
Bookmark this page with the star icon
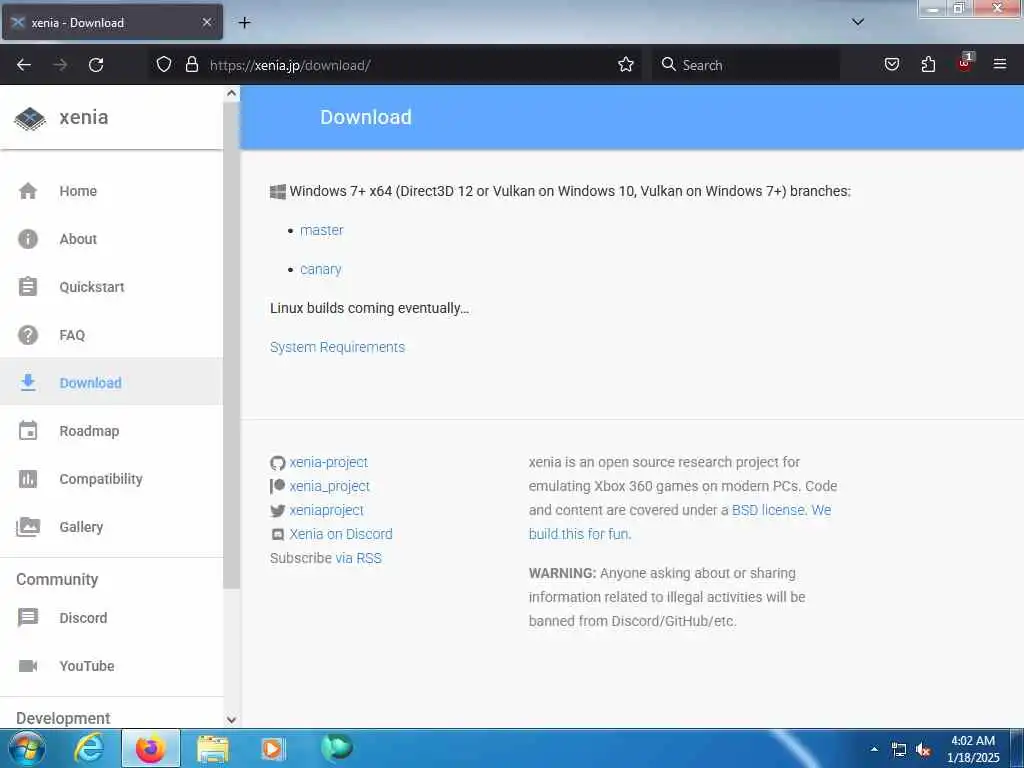pos(626,65)
